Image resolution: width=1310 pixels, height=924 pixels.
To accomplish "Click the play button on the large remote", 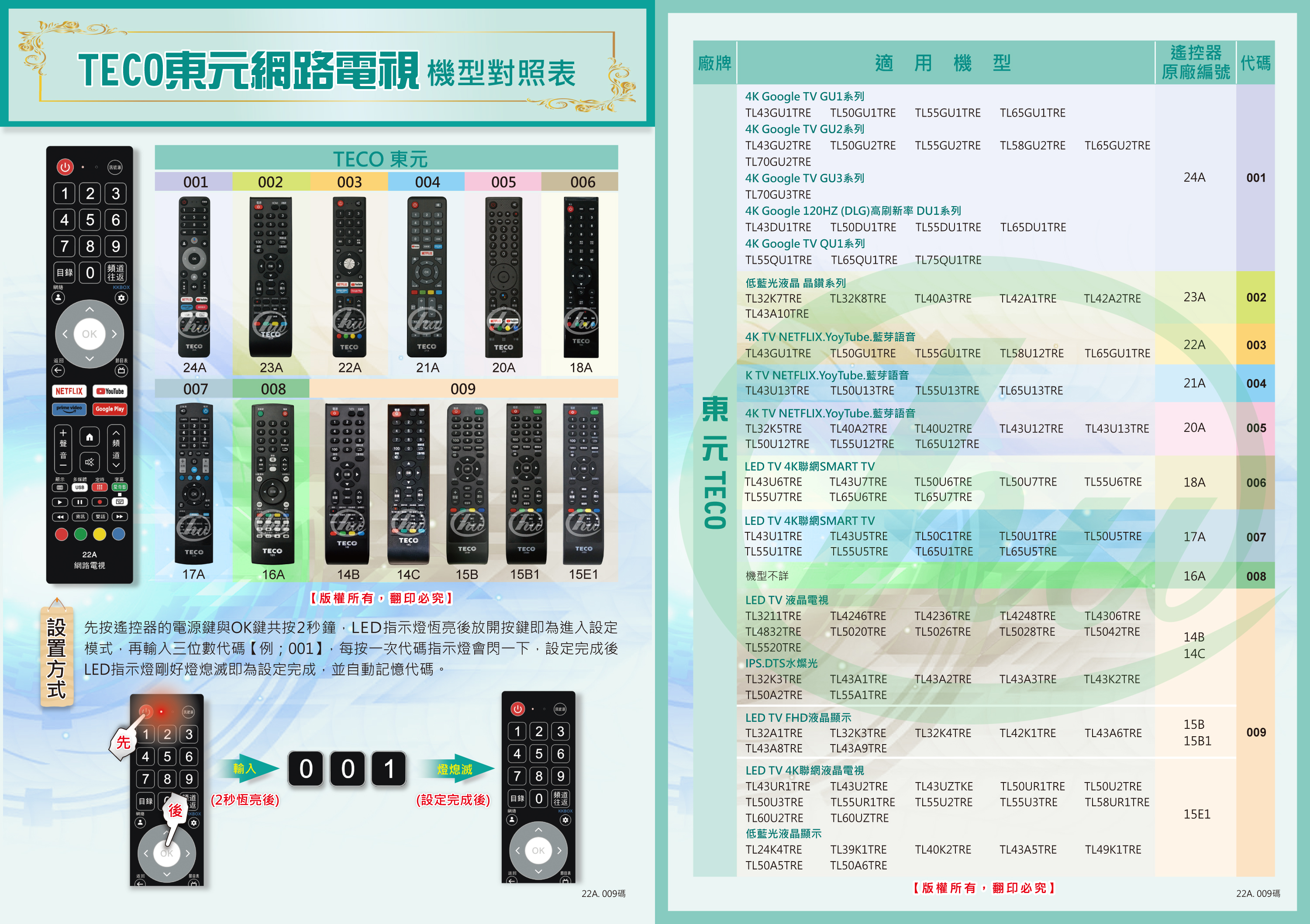I will (60, 502).
